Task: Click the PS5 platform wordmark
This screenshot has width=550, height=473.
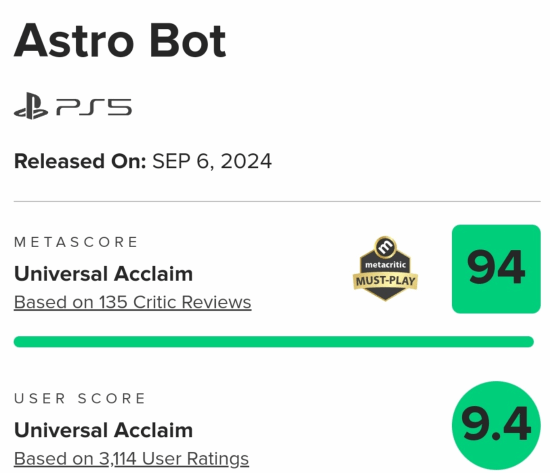Action: 94,107
